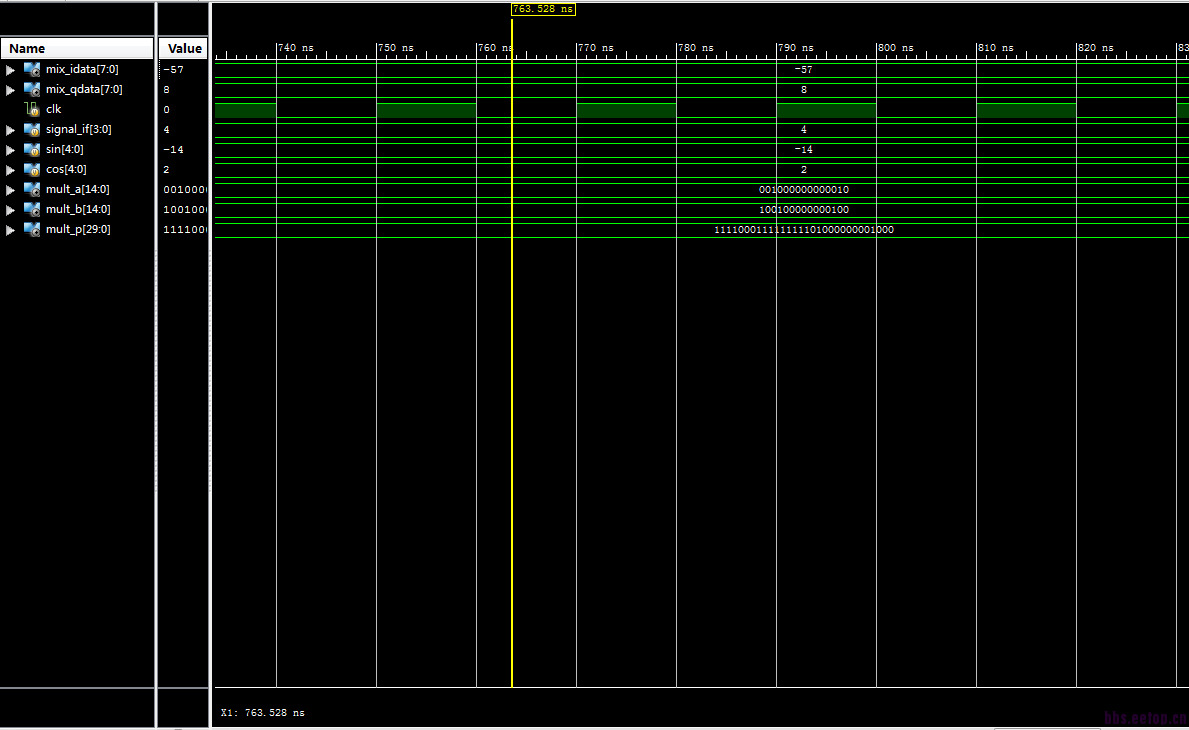Click the mult_p[29:0] bus icon

(32, 230)
